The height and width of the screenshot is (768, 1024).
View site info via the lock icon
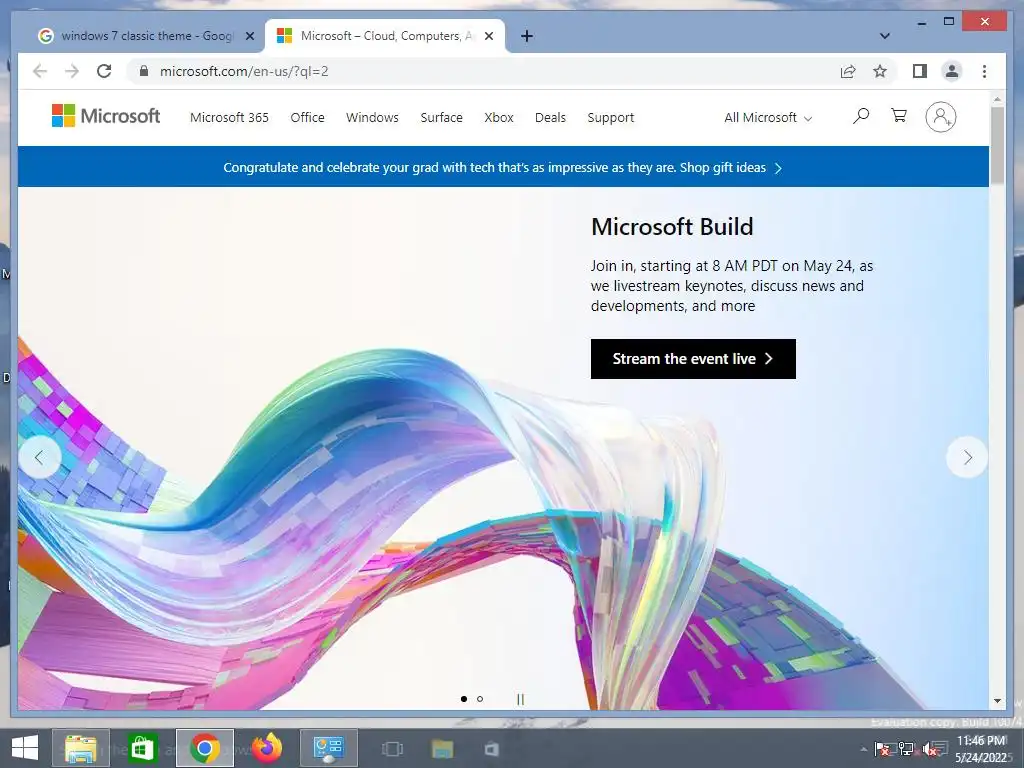144,71
